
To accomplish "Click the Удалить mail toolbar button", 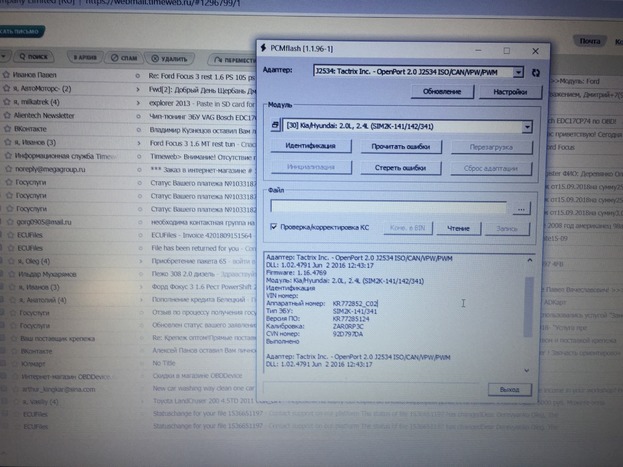I will tap(166, 59).
